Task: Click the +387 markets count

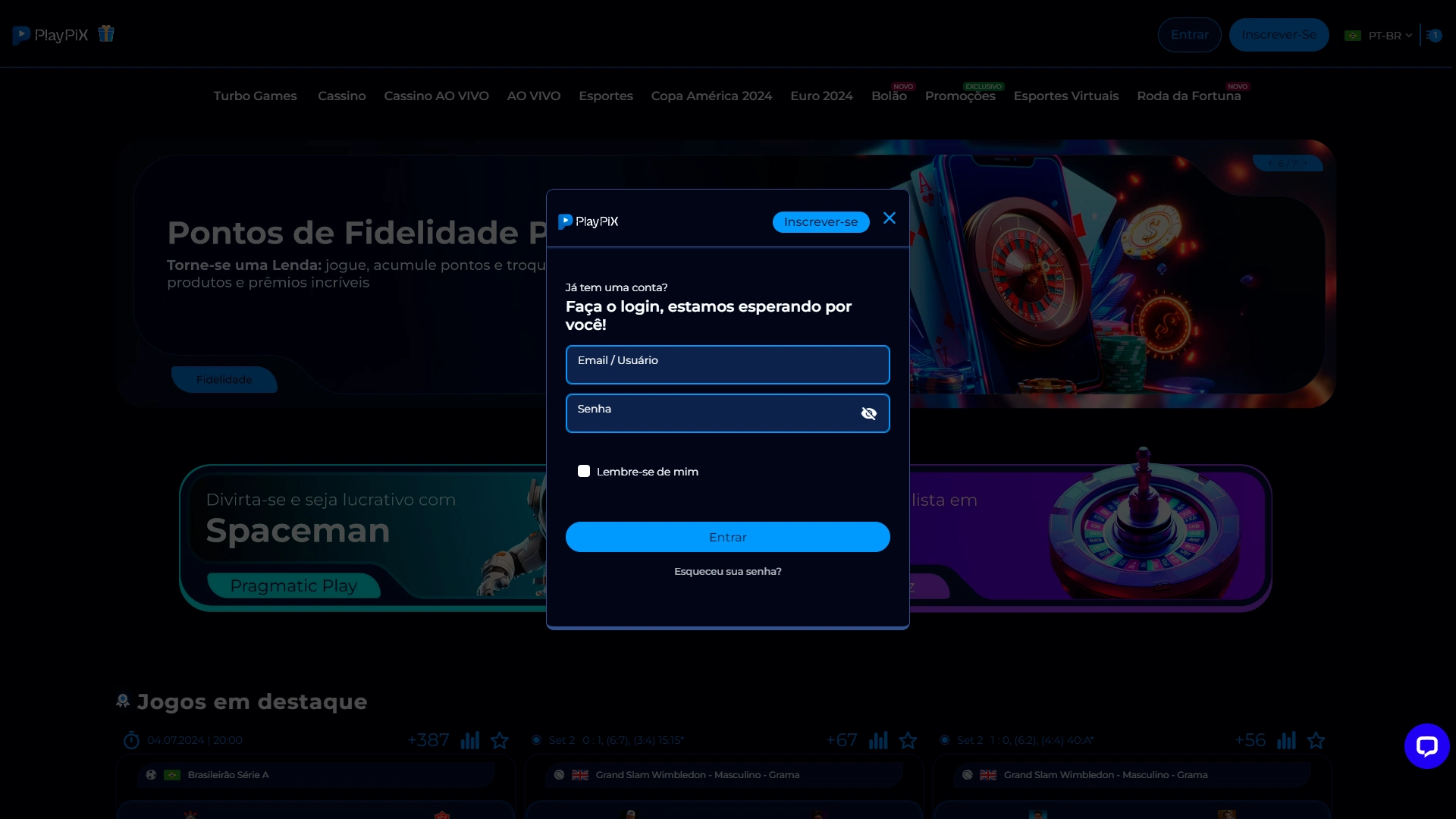Action: [428, 740]
